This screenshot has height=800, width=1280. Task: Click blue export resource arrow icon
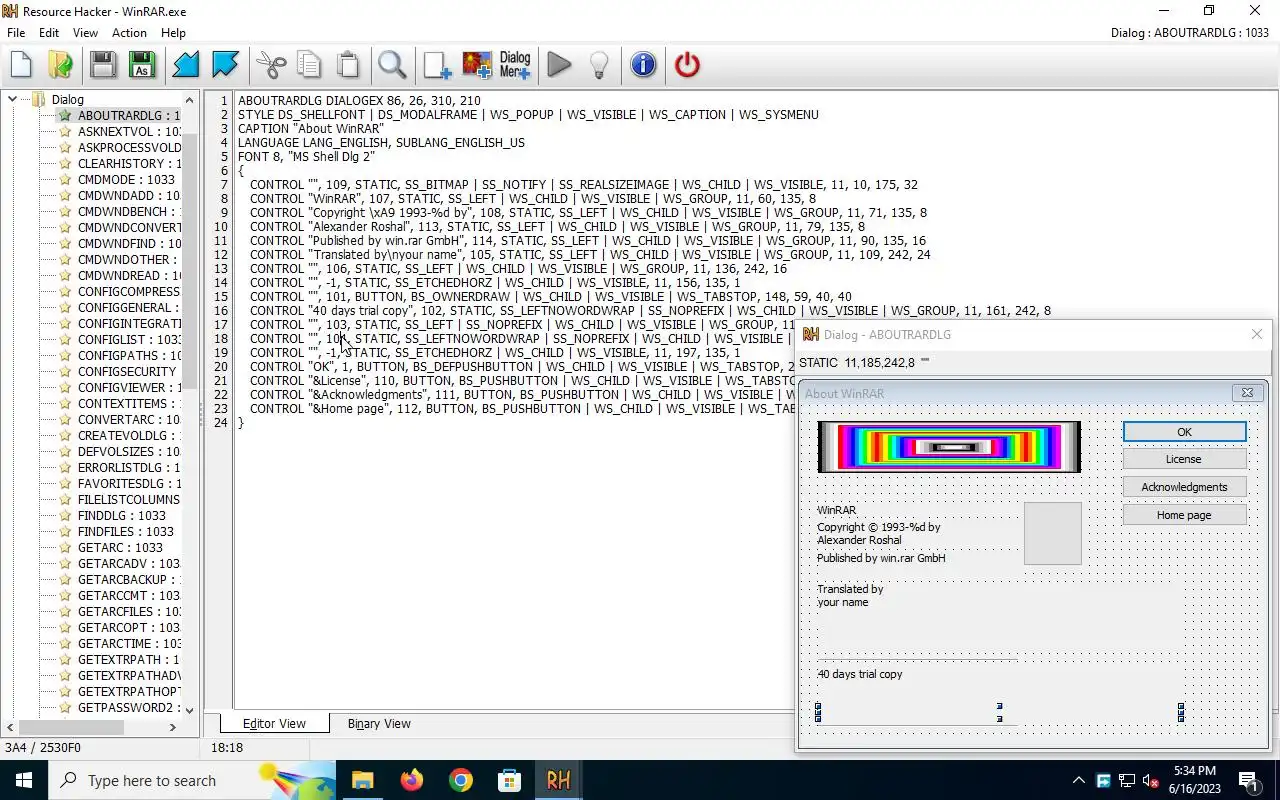[226, 65]
